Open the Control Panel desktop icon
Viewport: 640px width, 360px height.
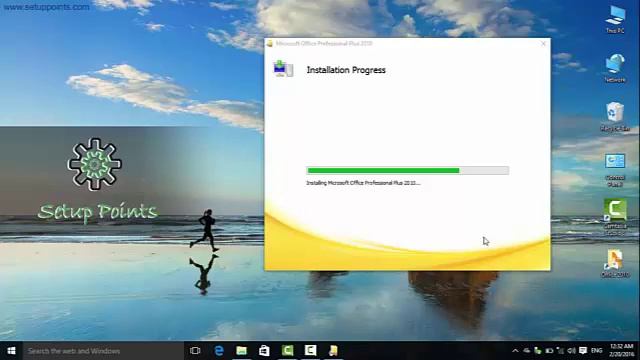click(x=615, y=169)
